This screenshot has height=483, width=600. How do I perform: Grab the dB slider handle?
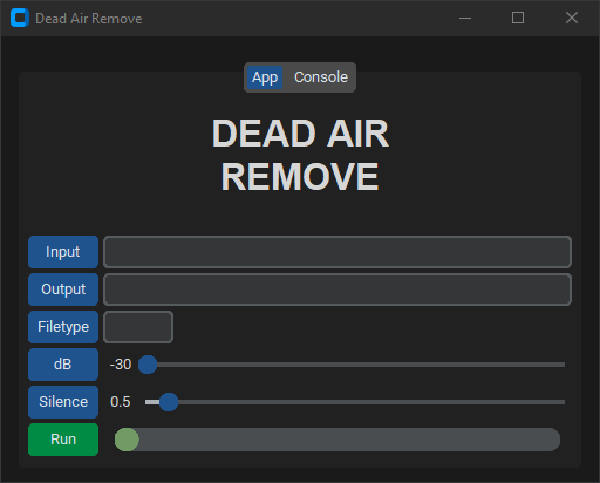coord(147,364)
